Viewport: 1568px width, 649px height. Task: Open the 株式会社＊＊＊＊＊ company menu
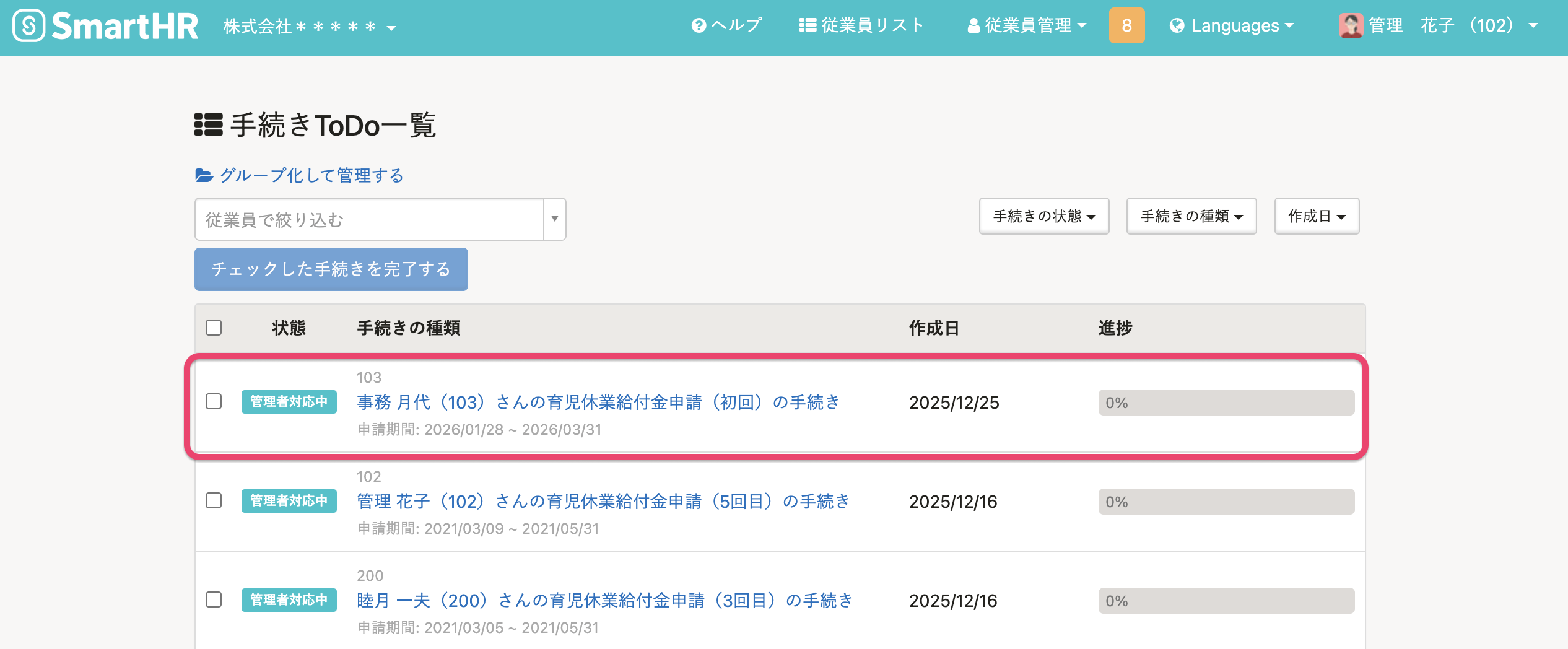pyautogui.click(x=309, y=27)
